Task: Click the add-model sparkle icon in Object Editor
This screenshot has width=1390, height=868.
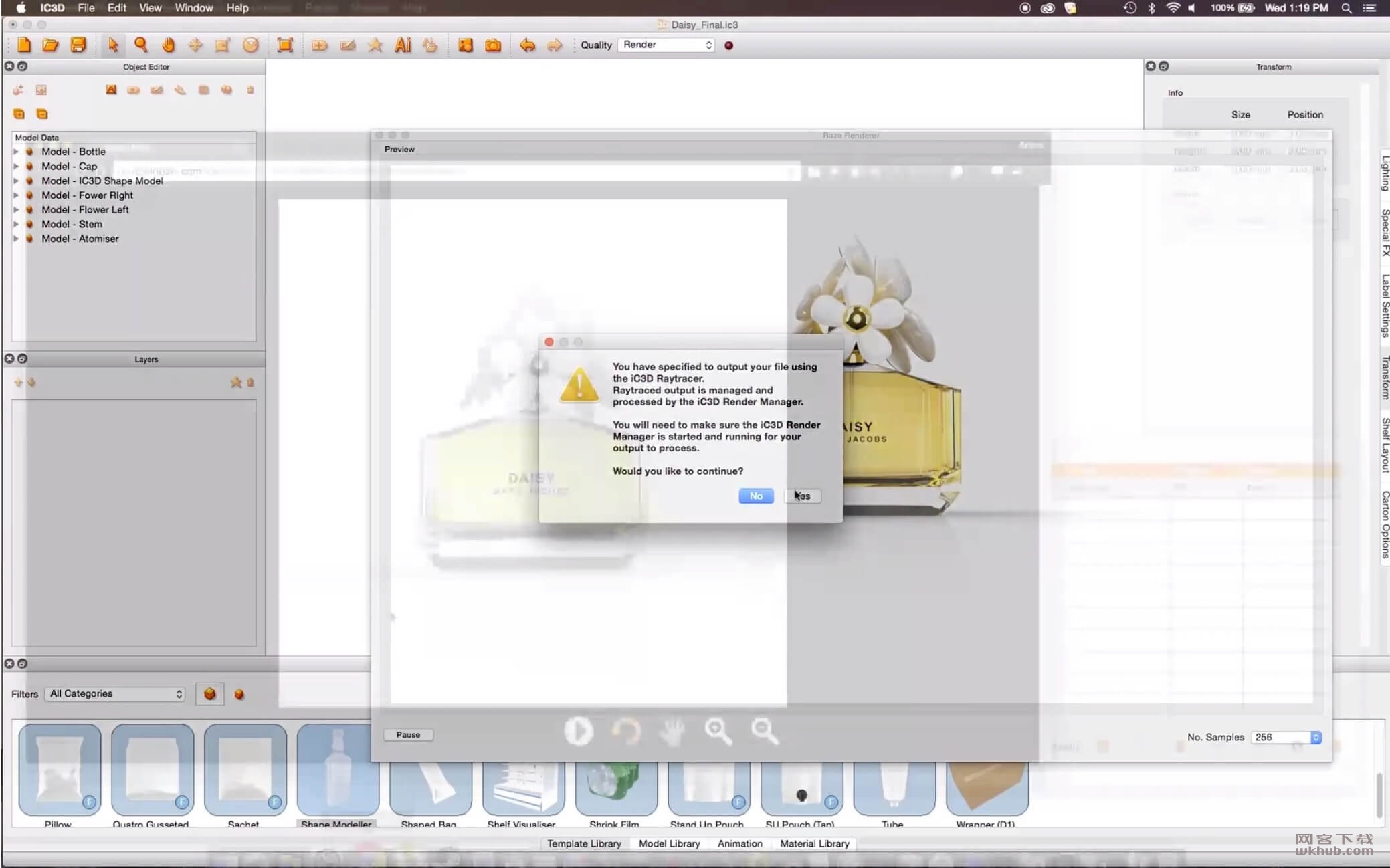Action: (18, 90)
